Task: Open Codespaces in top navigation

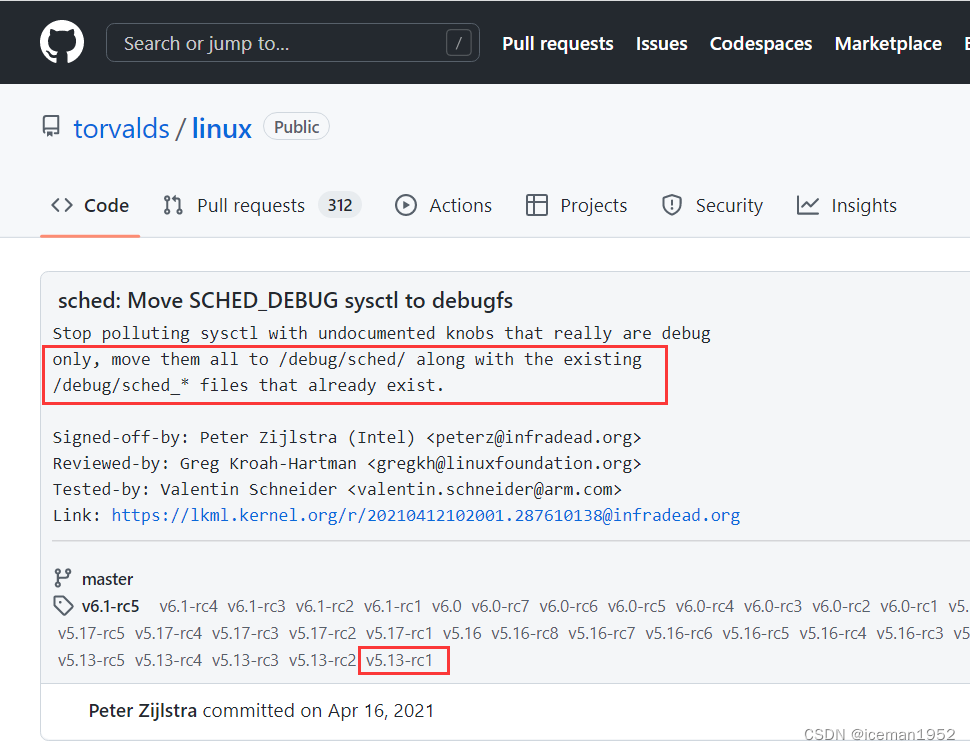Action: [x=760, y=43]
